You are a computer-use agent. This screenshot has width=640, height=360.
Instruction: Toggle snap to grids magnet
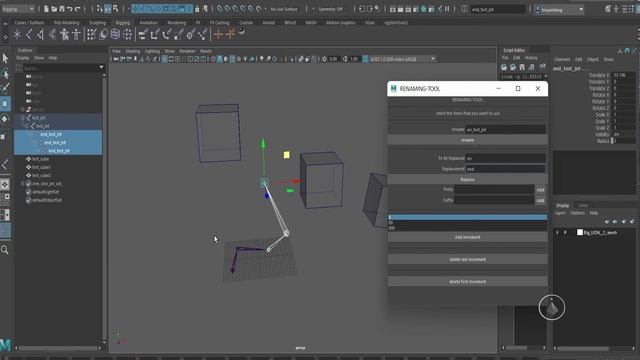(x=220, y=9)
